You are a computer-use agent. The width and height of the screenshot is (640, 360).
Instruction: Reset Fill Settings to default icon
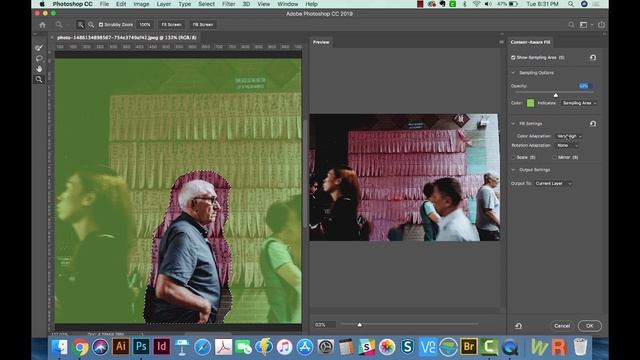coord(593,123)
